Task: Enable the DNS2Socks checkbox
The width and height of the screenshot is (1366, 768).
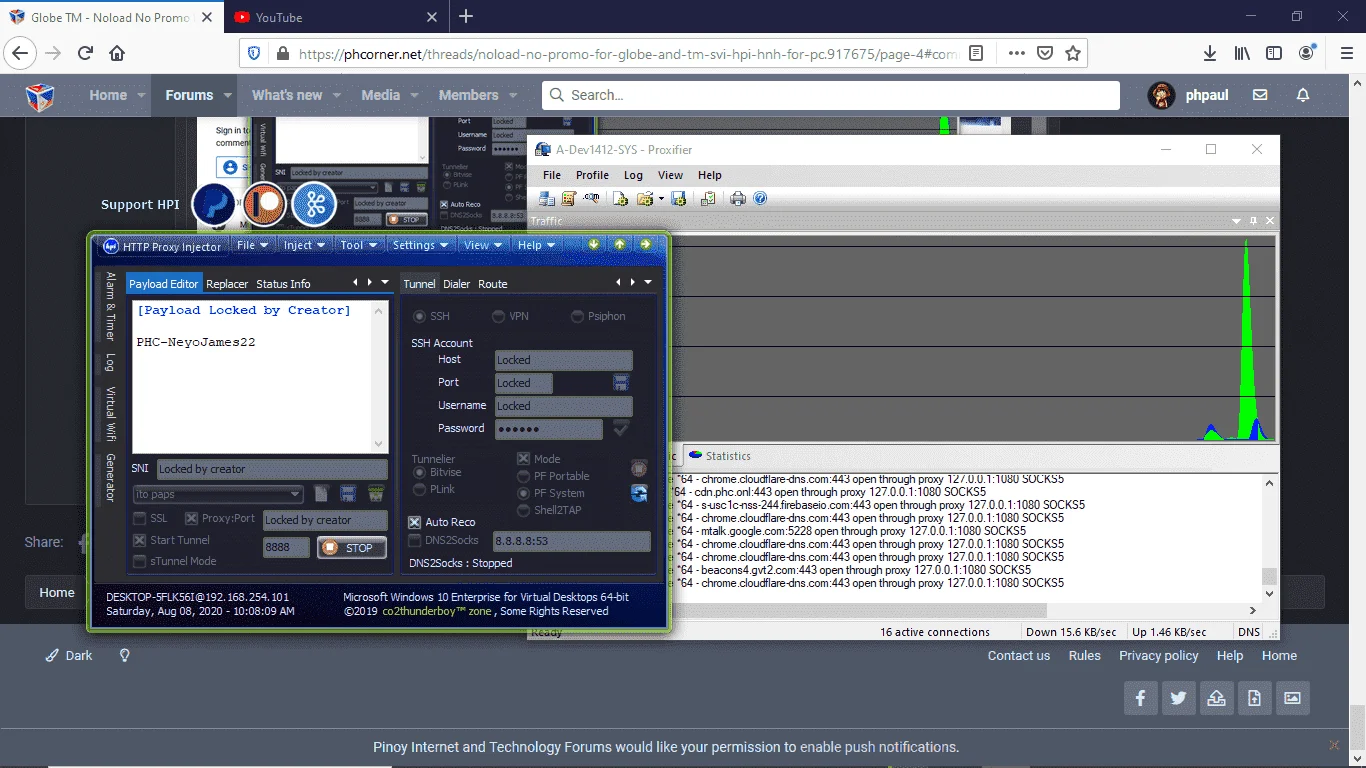Action: [415, 540]
